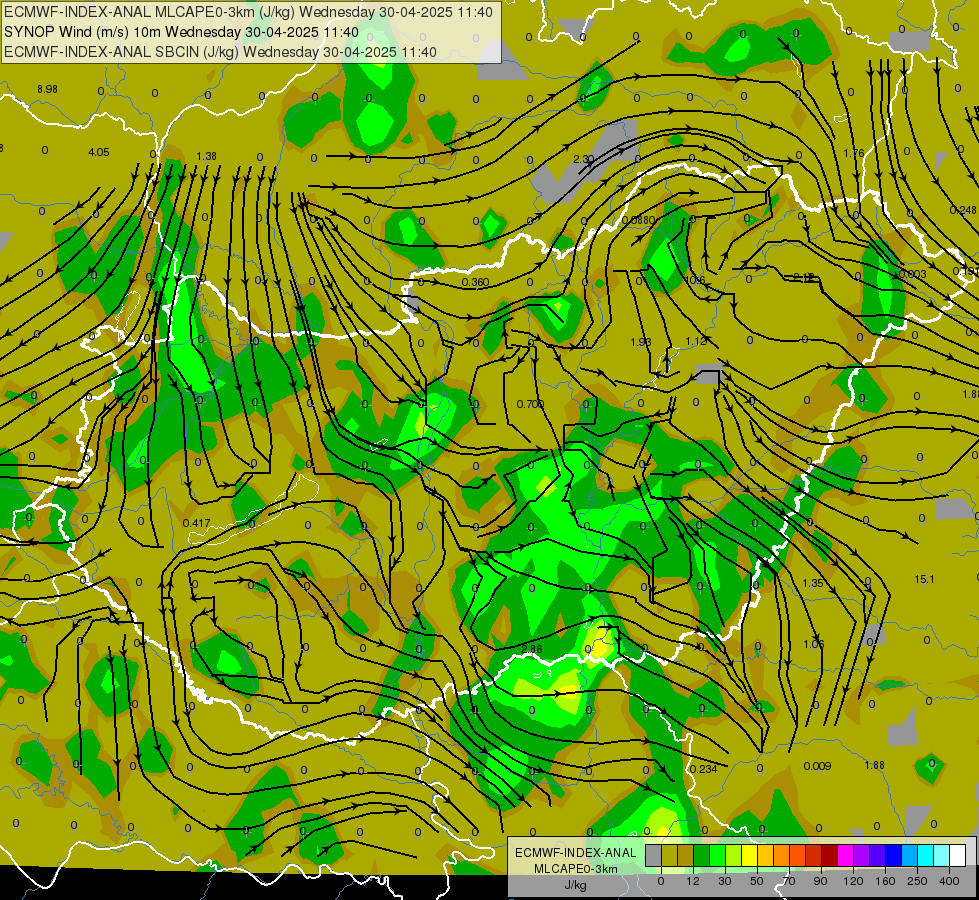Click the legend caption 'MLCAPE0-3km'
Viewport: 979px width, 900px height.
[576, 868]
